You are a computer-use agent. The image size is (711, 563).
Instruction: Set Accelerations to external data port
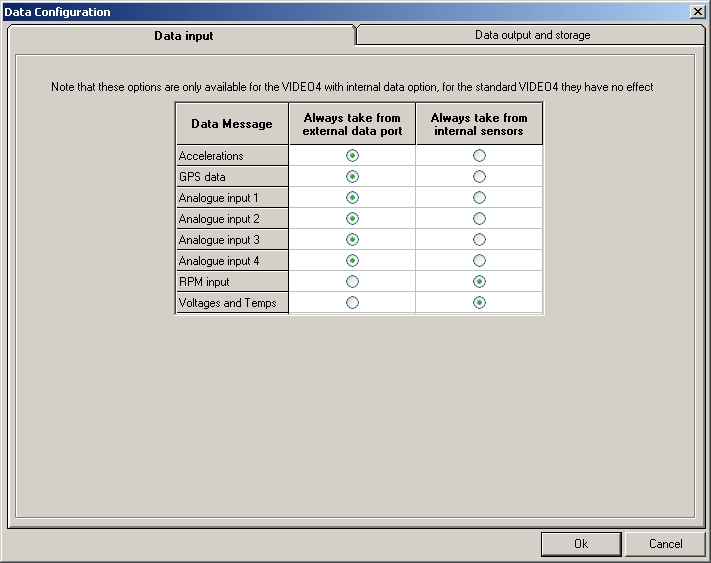coord(352,156)
